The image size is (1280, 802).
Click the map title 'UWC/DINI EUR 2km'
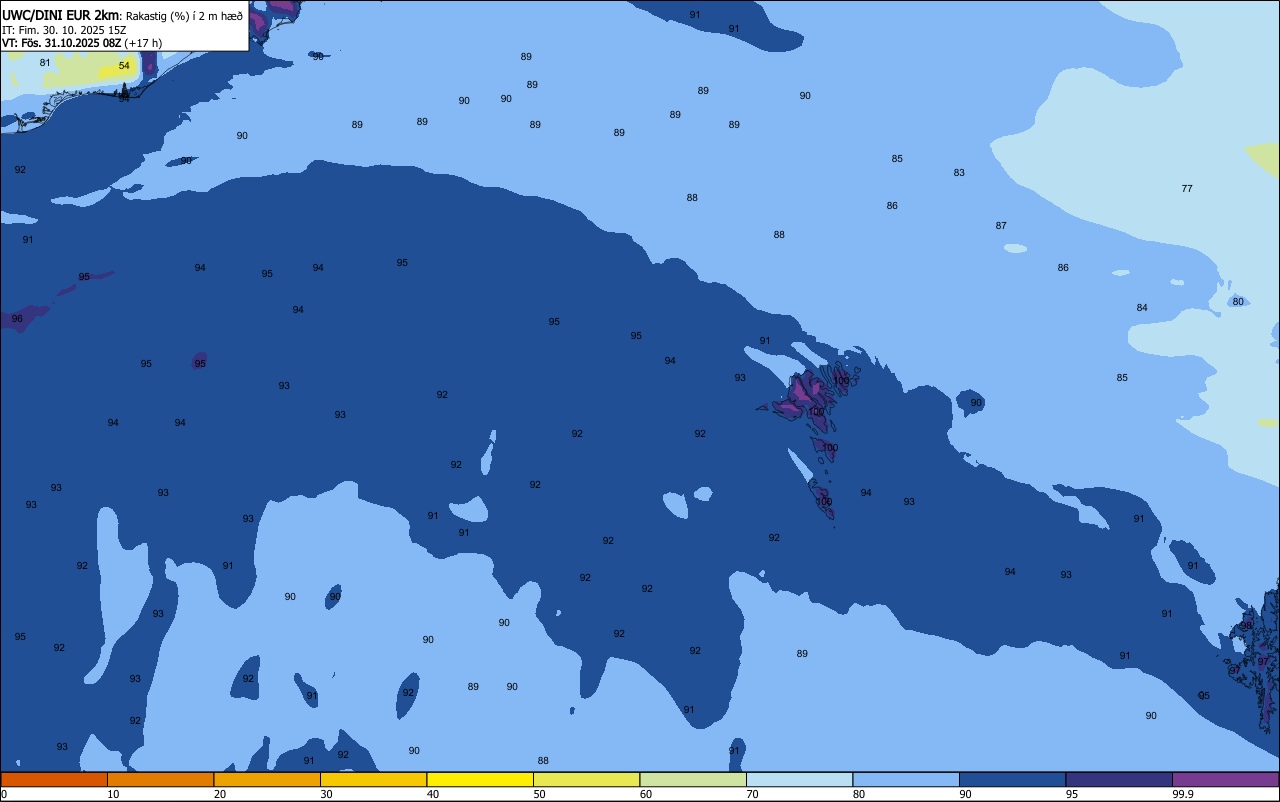pos(61,15)
